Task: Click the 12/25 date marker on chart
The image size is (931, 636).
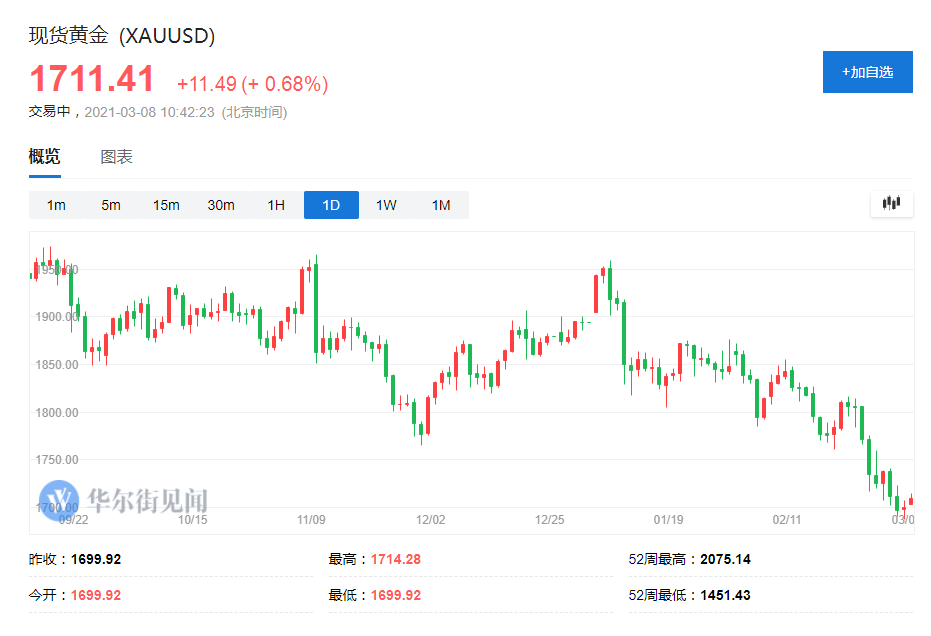Action: pos(551,520)
